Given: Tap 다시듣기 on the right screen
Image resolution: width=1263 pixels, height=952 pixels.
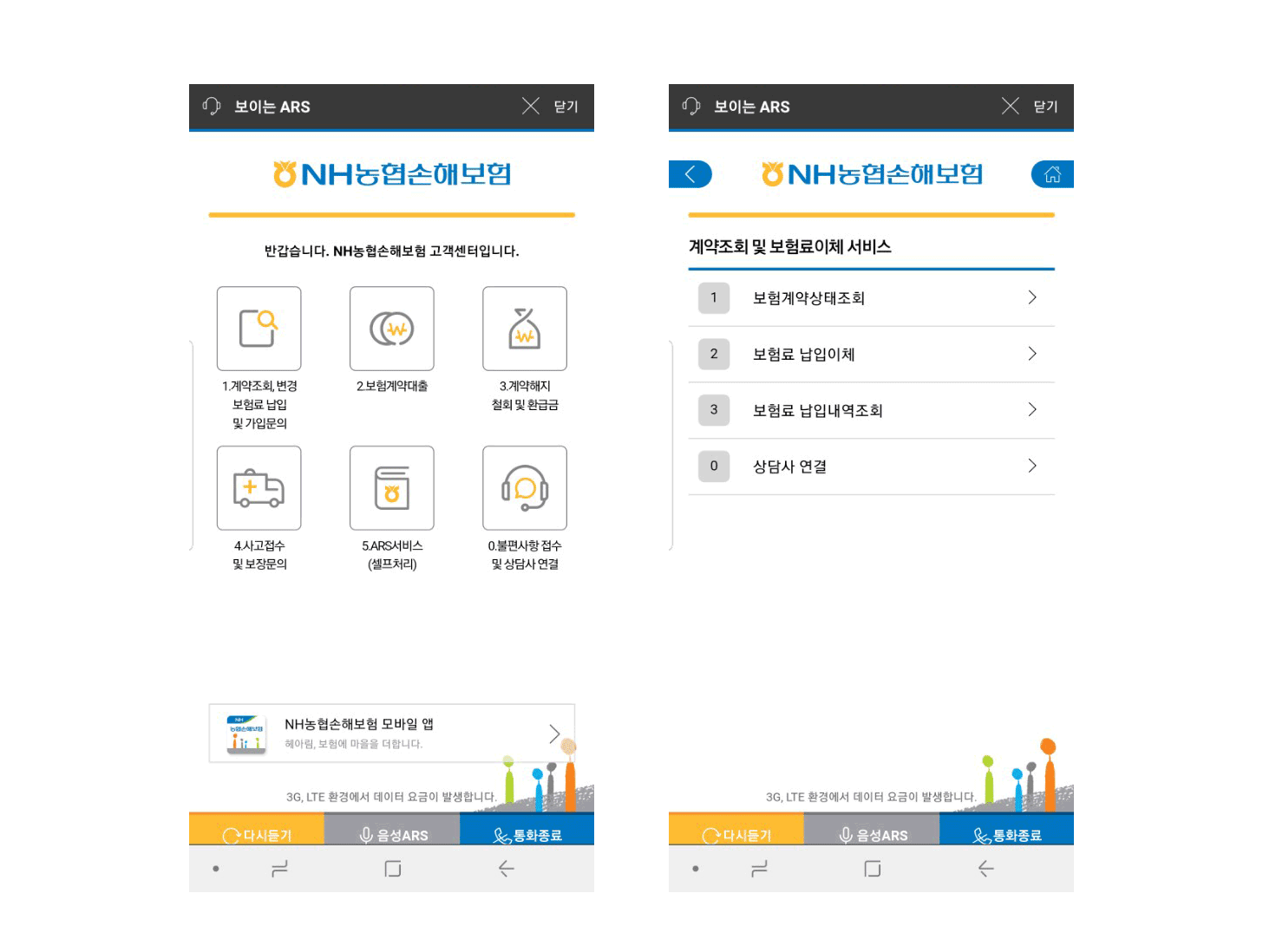Looking at the screenshot, I should click(x=736, y=830).
